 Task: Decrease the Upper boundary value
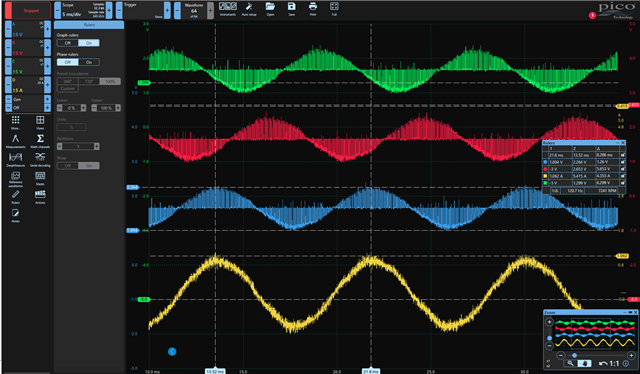point(94,108)
